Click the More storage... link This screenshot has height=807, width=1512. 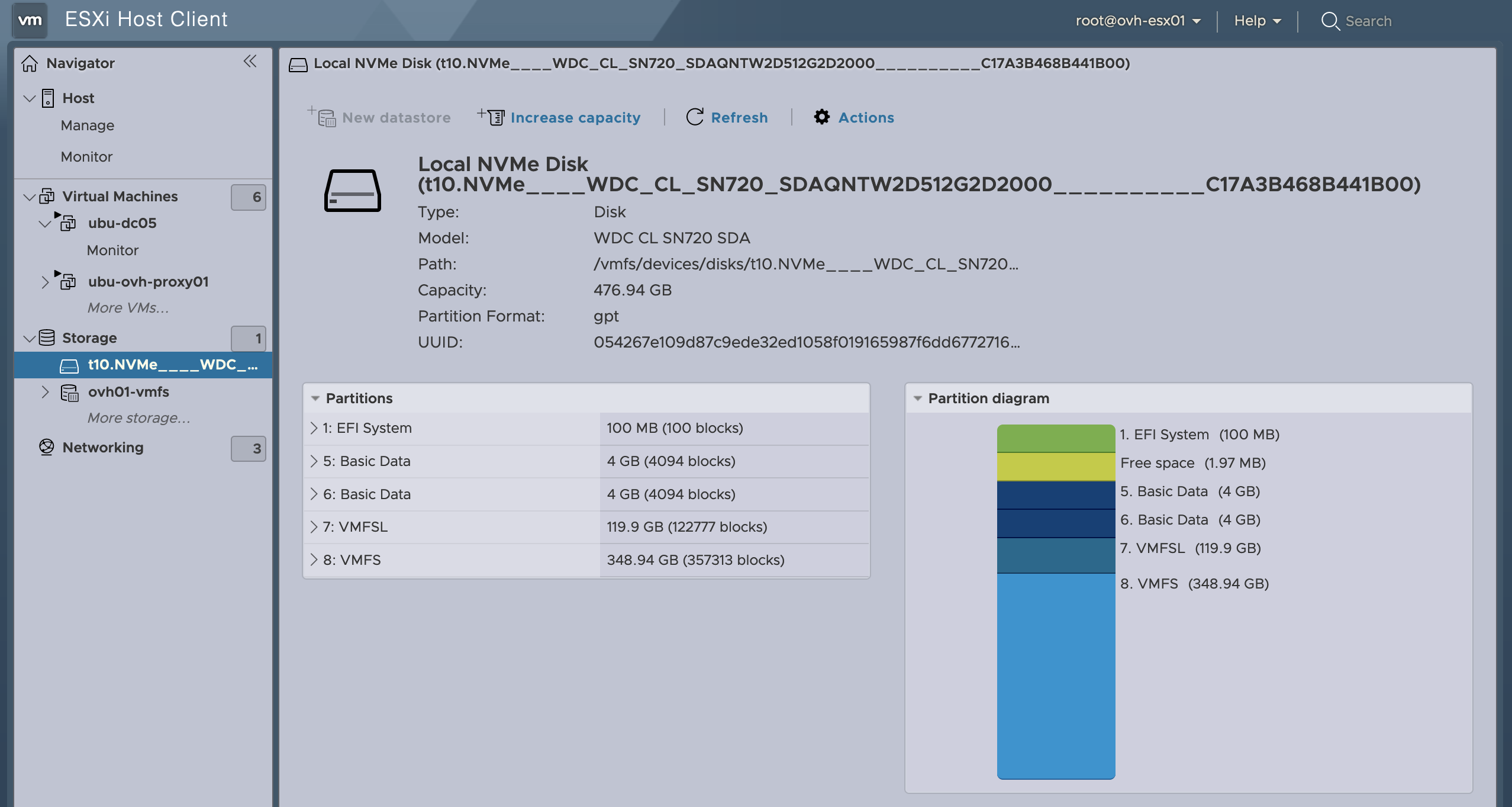pyautogui.click(x=138, y=418)
